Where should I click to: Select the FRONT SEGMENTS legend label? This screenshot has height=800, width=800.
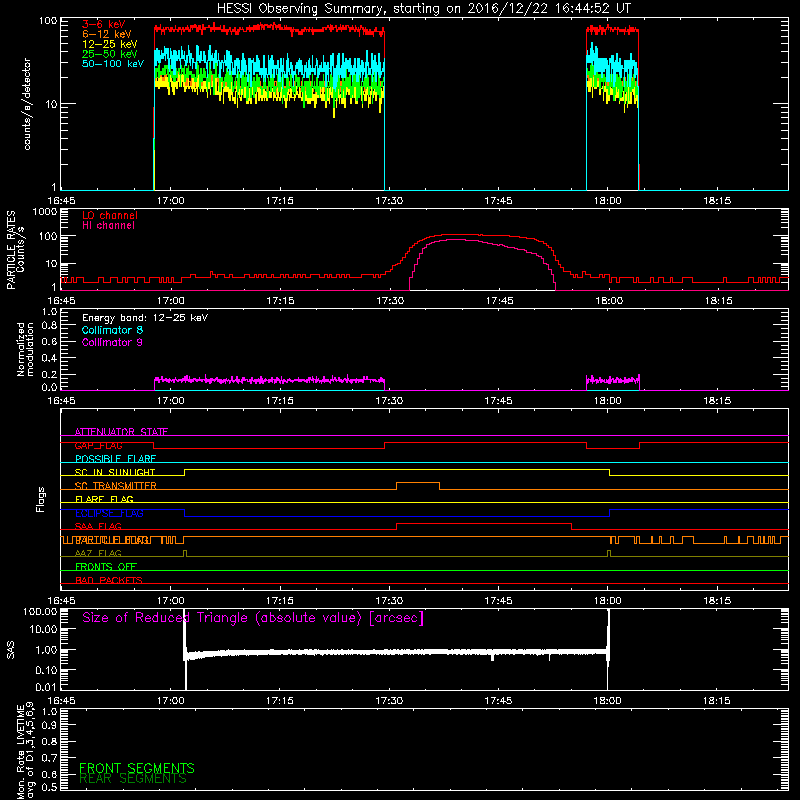tap(137, 768)
